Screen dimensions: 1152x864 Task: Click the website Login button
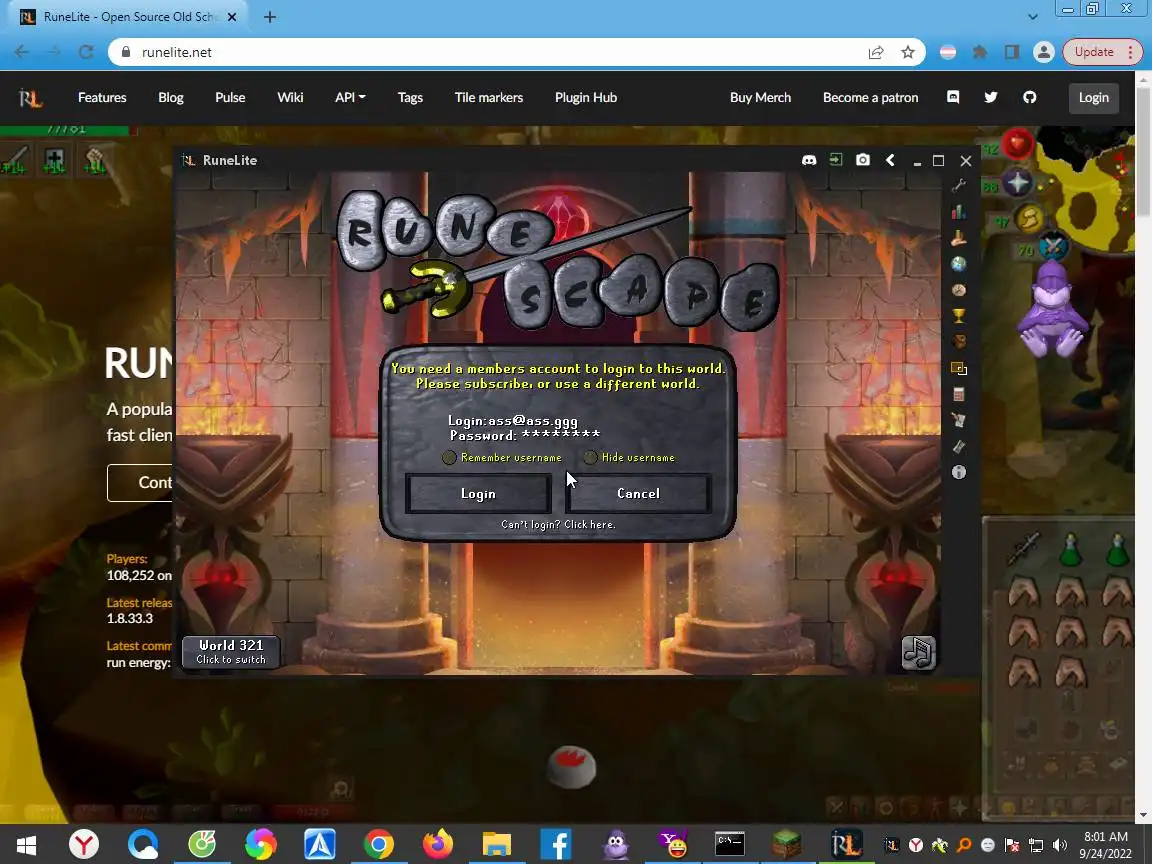pos(1093,97)
